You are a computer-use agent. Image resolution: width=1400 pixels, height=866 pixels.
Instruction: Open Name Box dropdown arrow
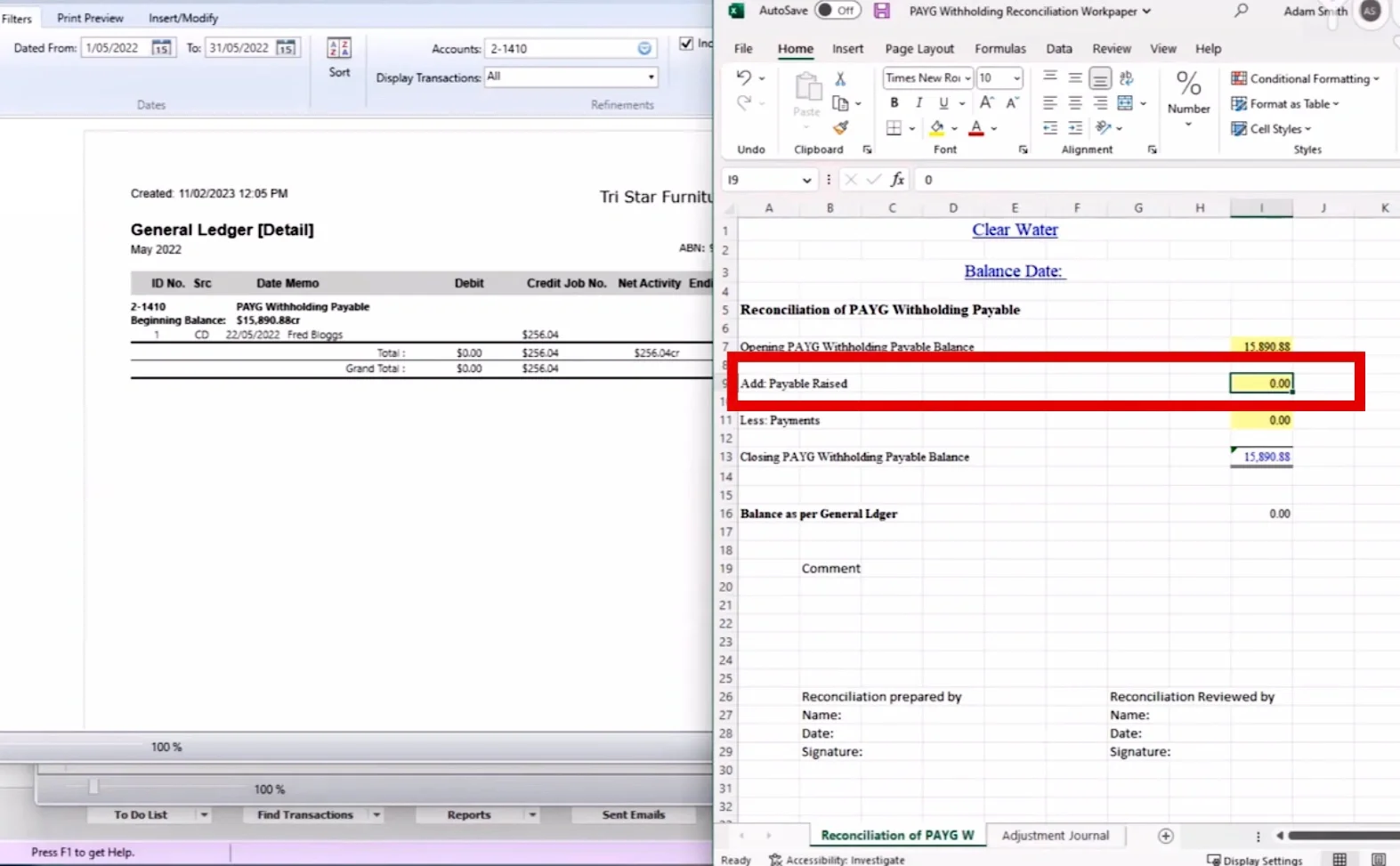click(806, 180)
